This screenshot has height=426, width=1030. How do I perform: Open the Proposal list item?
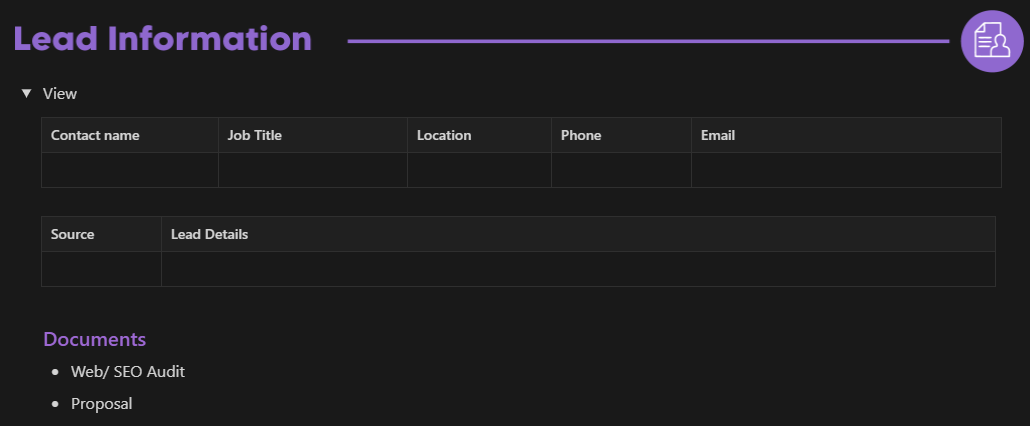(102, 404)
